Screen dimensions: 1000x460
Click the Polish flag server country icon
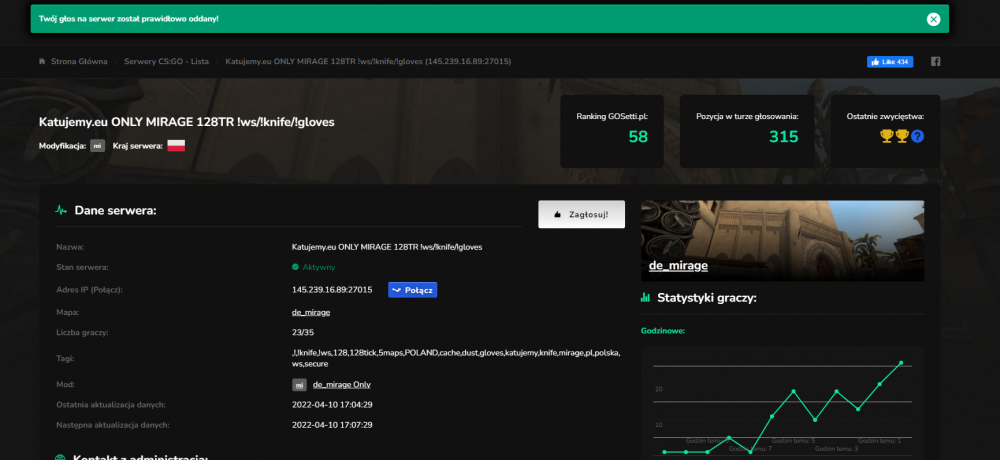176,145
